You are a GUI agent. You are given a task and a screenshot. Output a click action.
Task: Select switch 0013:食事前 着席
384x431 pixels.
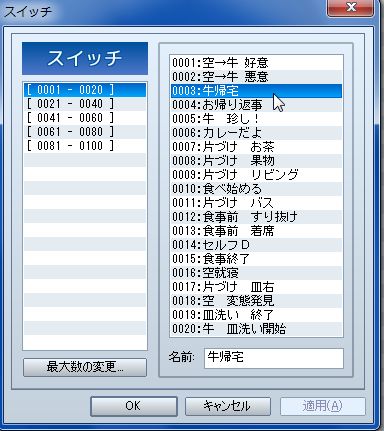(x=256, y=231)
